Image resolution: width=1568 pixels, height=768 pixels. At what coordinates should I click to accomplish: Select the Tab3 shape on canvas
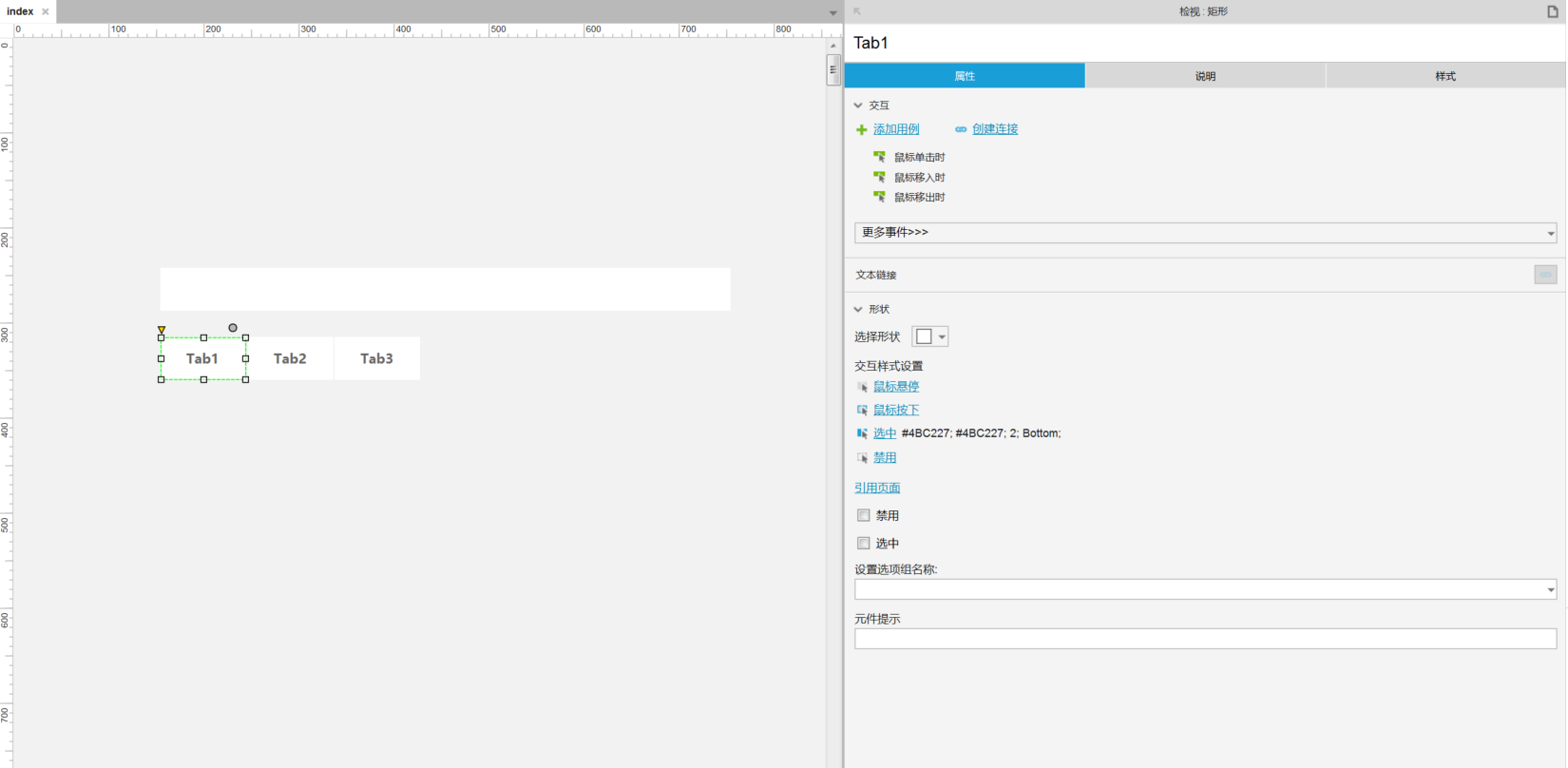pos(376,358)
